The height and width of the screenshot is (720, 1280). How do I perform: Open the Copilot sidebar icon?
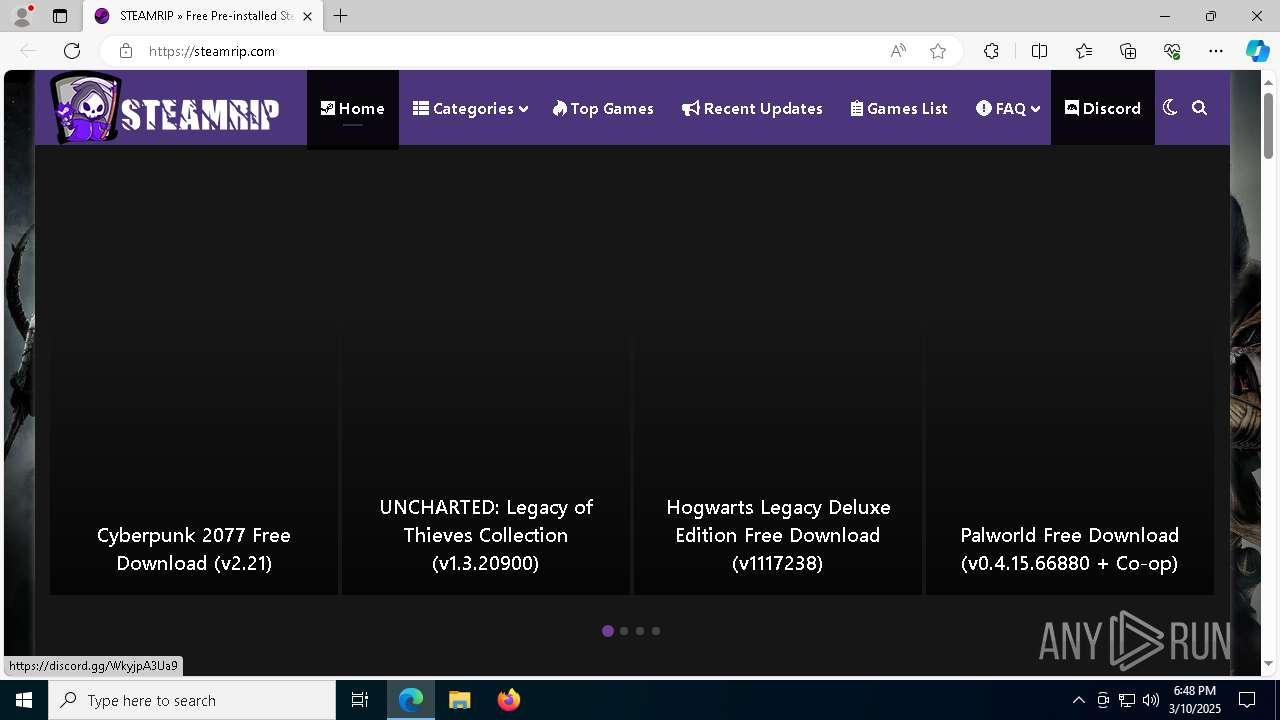1257,51
